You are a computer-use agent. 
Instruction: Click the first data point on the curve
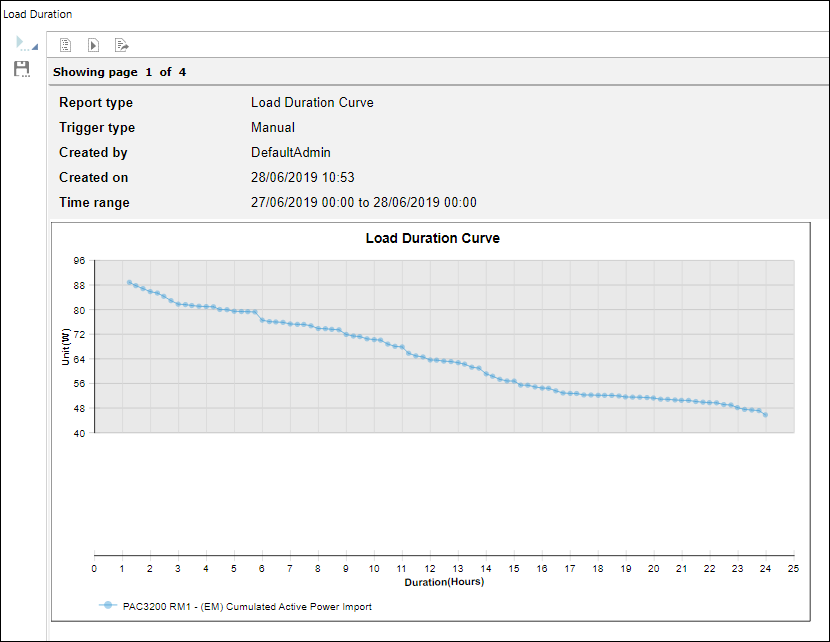(129, 282)
